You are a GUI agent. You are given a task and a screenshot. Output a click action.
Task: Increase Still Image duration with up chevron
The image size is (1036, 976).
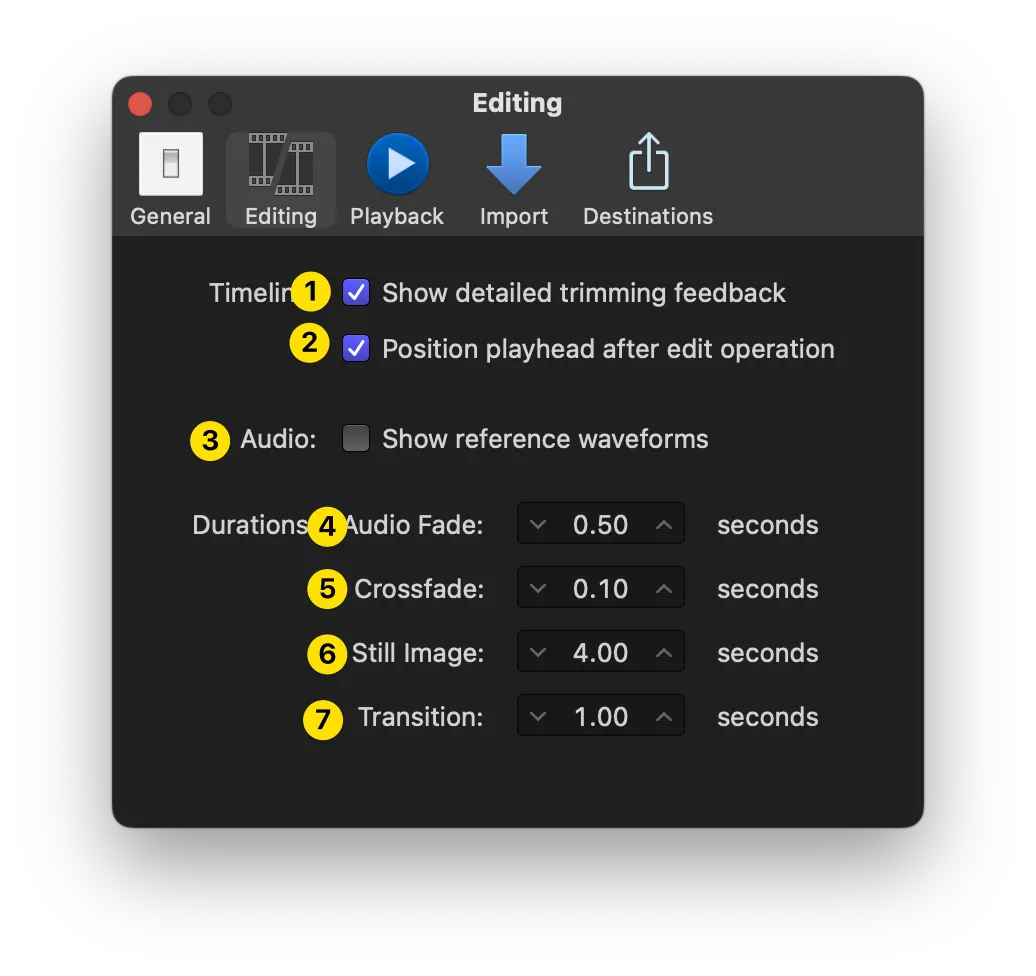[664, 653]
